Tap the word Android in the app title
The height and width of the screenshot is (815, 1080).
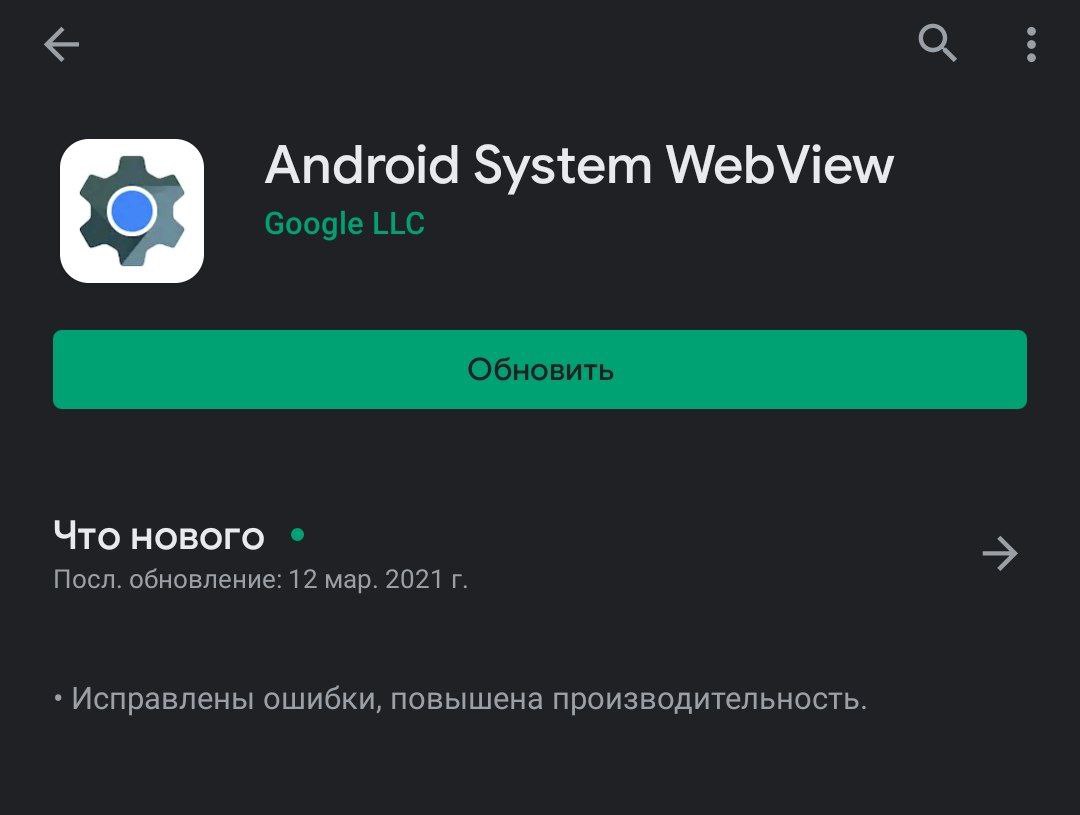coord(362,165)
